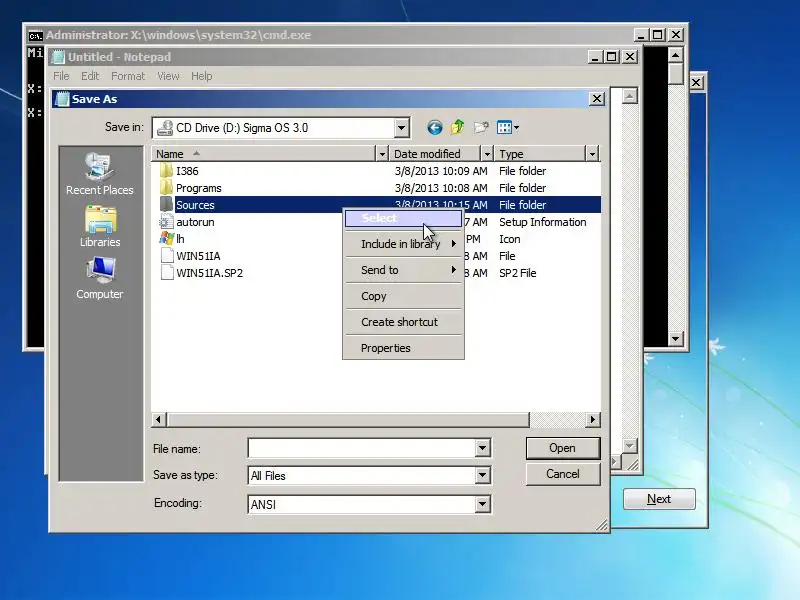
Task: Open Notepad Edit menu
Action: click(x=90, y=76)
